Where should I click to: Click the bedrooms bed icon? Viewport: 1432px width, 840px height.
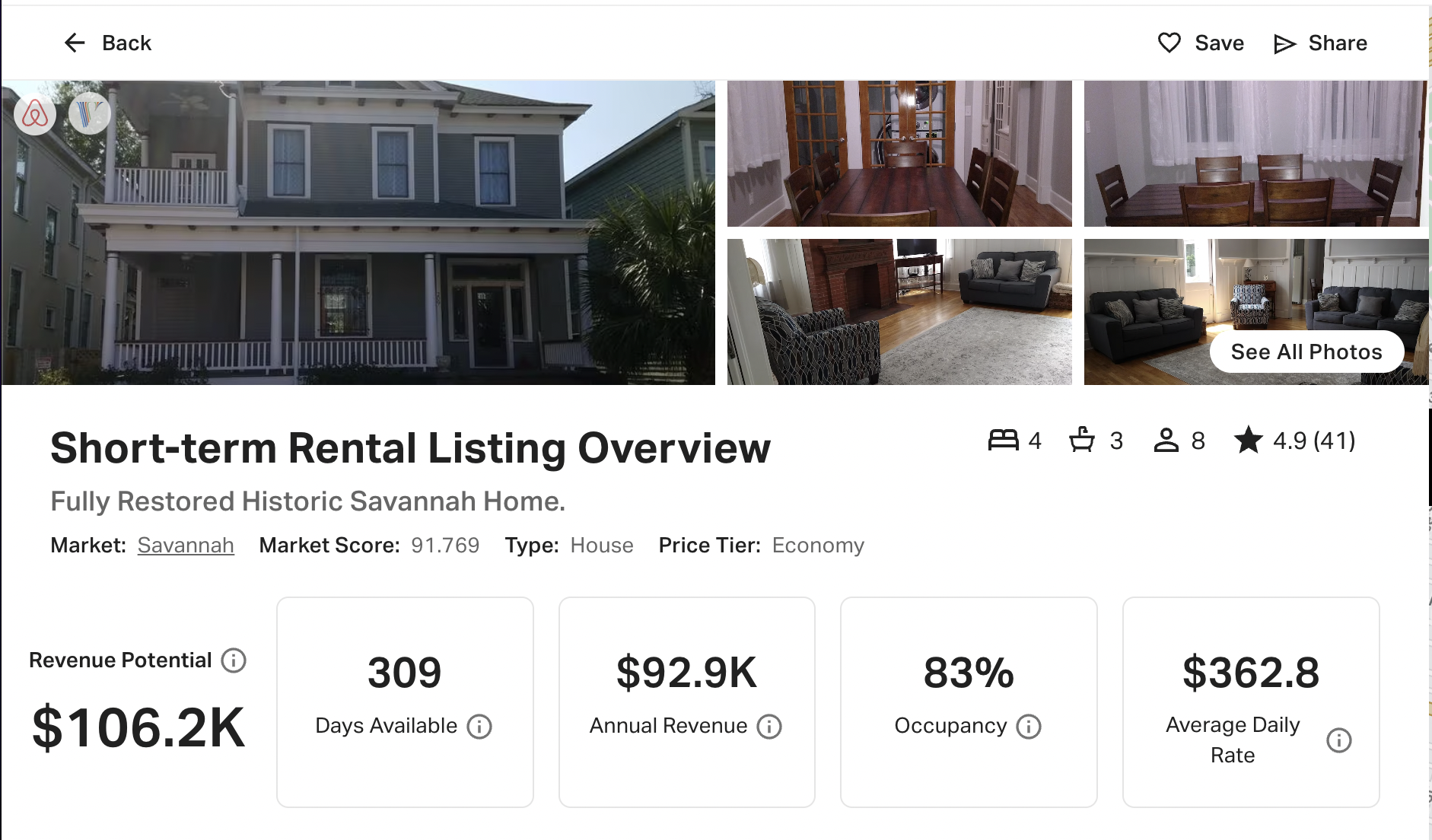(x=1003, y=441)
